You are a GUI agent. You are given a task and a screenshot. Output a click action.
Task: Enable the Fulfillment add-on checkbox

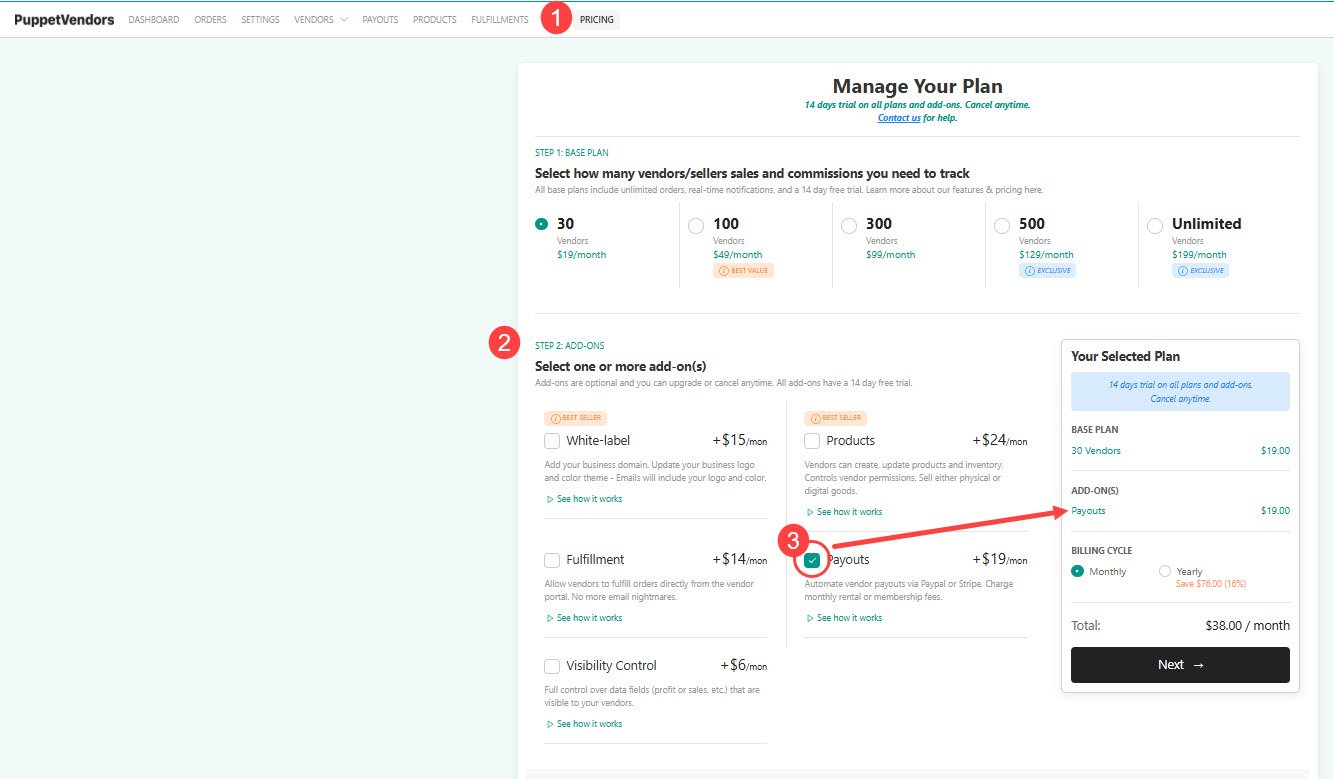[552, 560]
